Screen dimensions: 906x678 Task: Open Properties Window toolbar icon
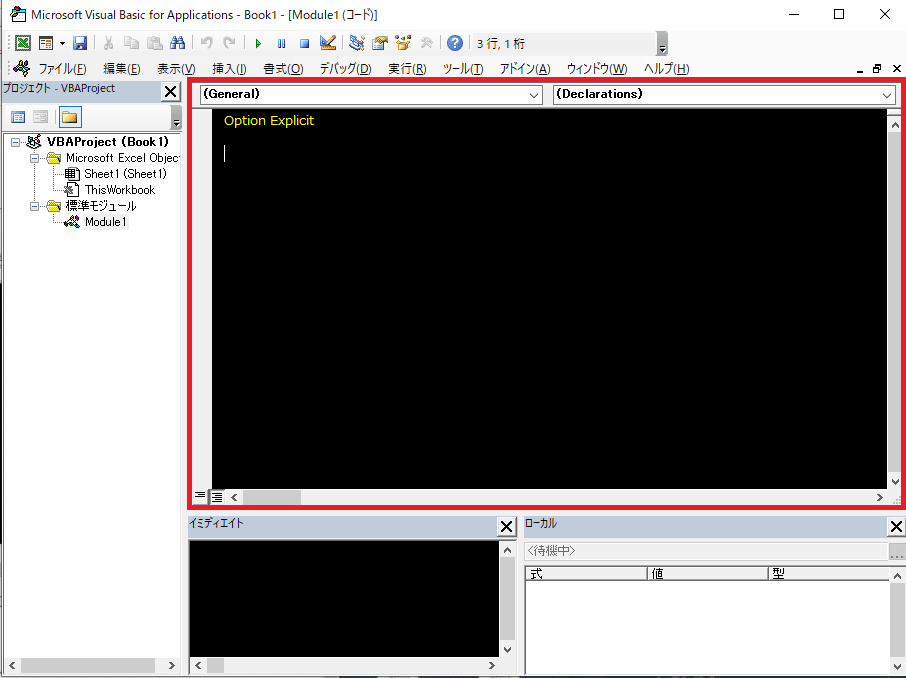(x=380, y=43)
